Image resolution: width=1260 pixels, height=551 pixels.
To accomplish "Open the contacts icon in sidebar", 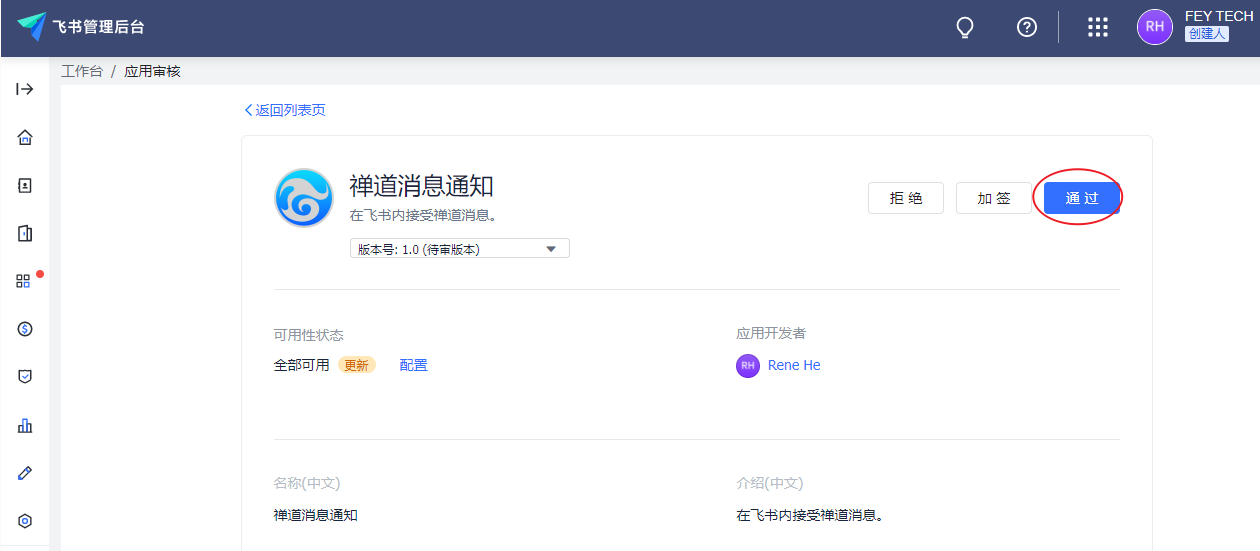I will pyautogui.click(x=25, y=186).
